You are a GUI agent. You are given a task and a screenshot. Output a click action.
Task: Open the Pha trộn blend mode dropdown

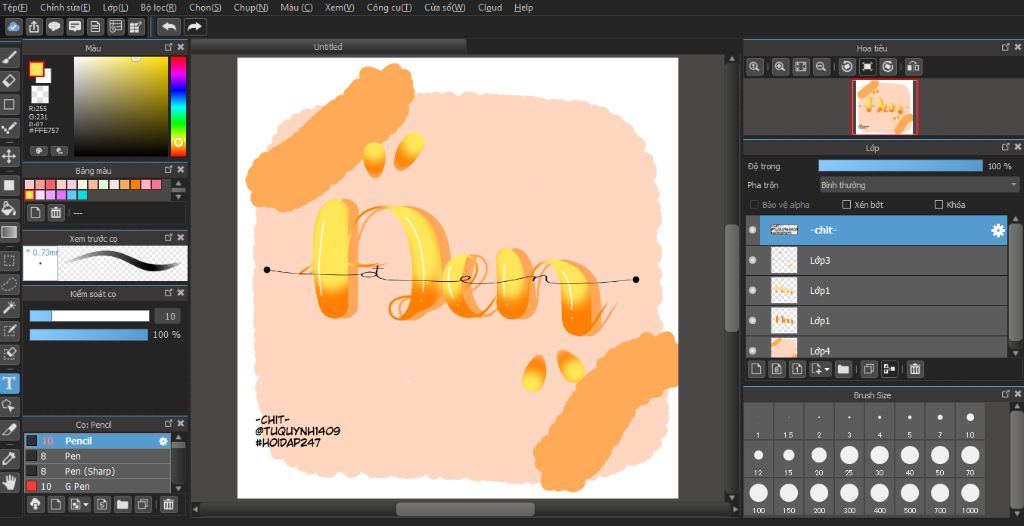[919, 185]
